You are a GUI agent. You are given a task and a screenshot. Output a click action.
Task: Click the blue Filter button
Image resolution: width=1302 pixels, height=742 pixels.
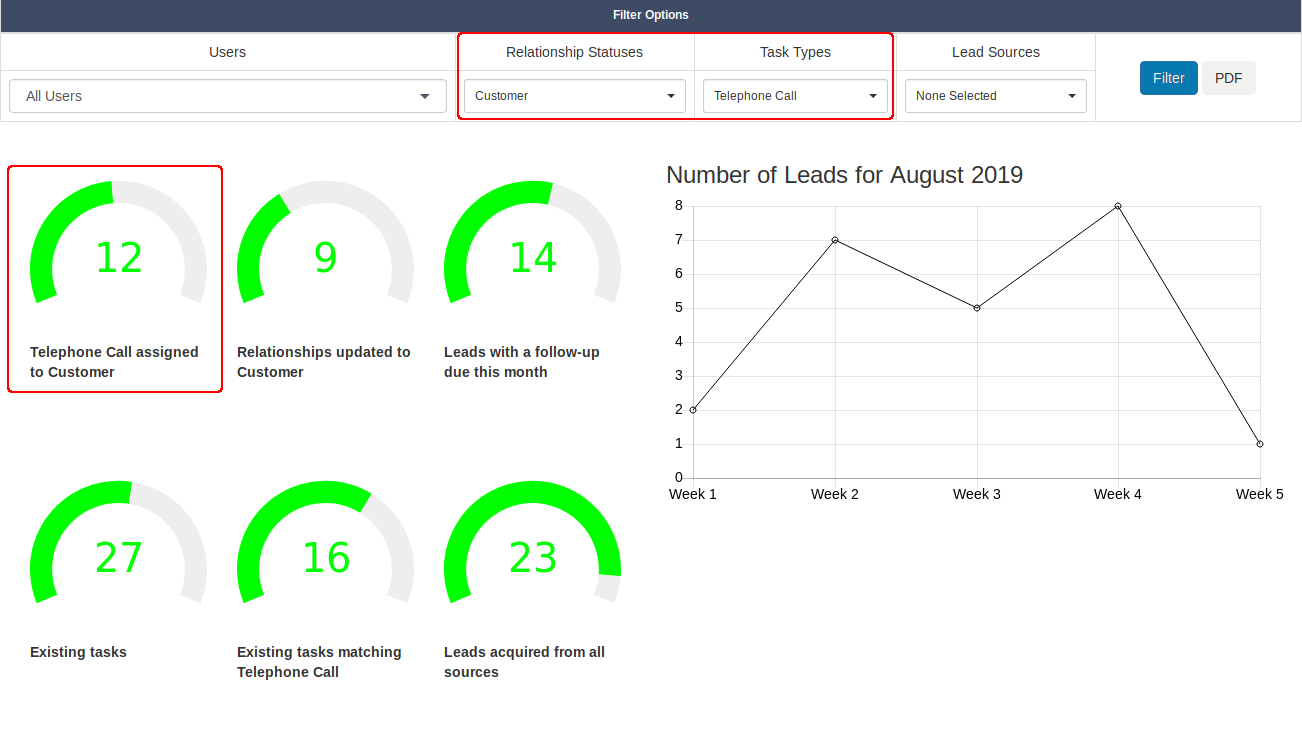[1168, 77]
